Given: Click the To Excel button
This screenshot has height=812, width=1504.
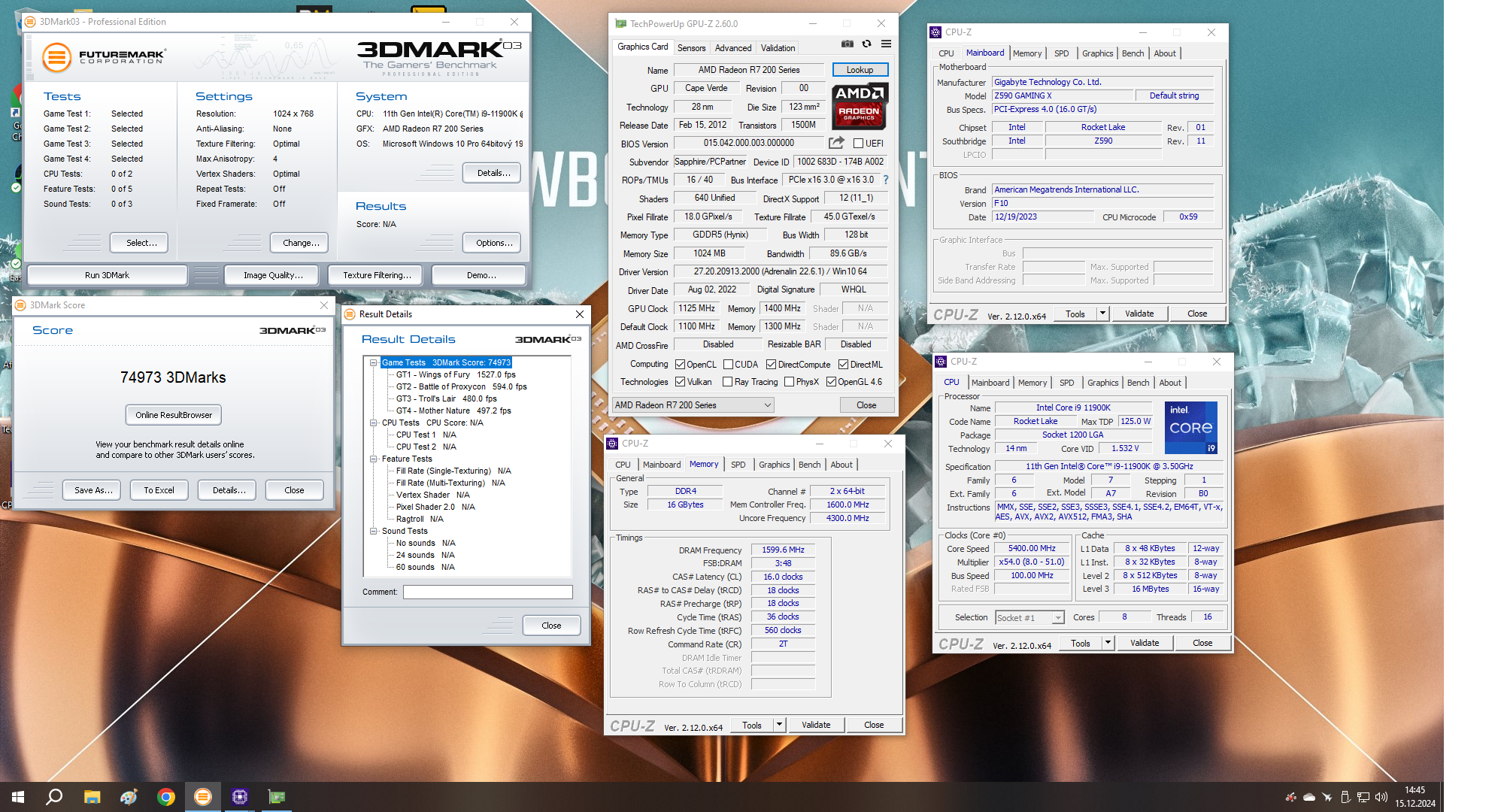Looking at the screenshot, I should click(159, 490).
